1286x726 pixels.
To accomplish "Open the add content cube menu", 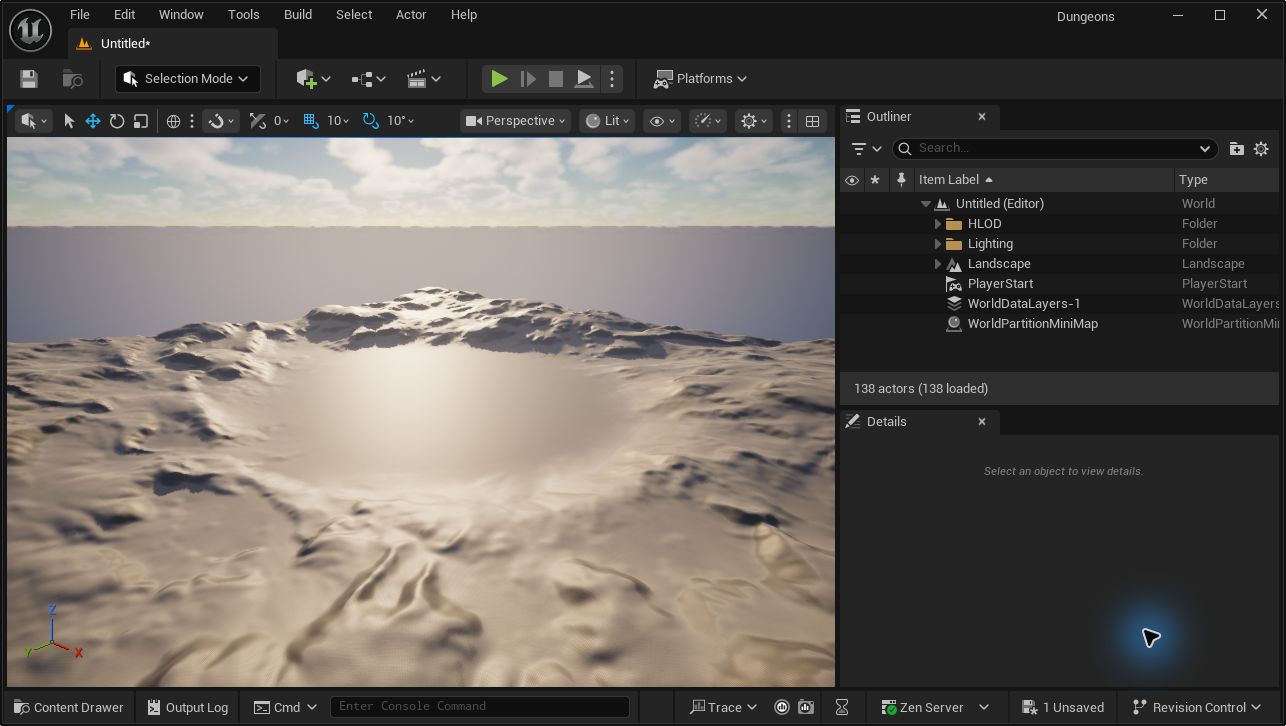I will [313, 79].
